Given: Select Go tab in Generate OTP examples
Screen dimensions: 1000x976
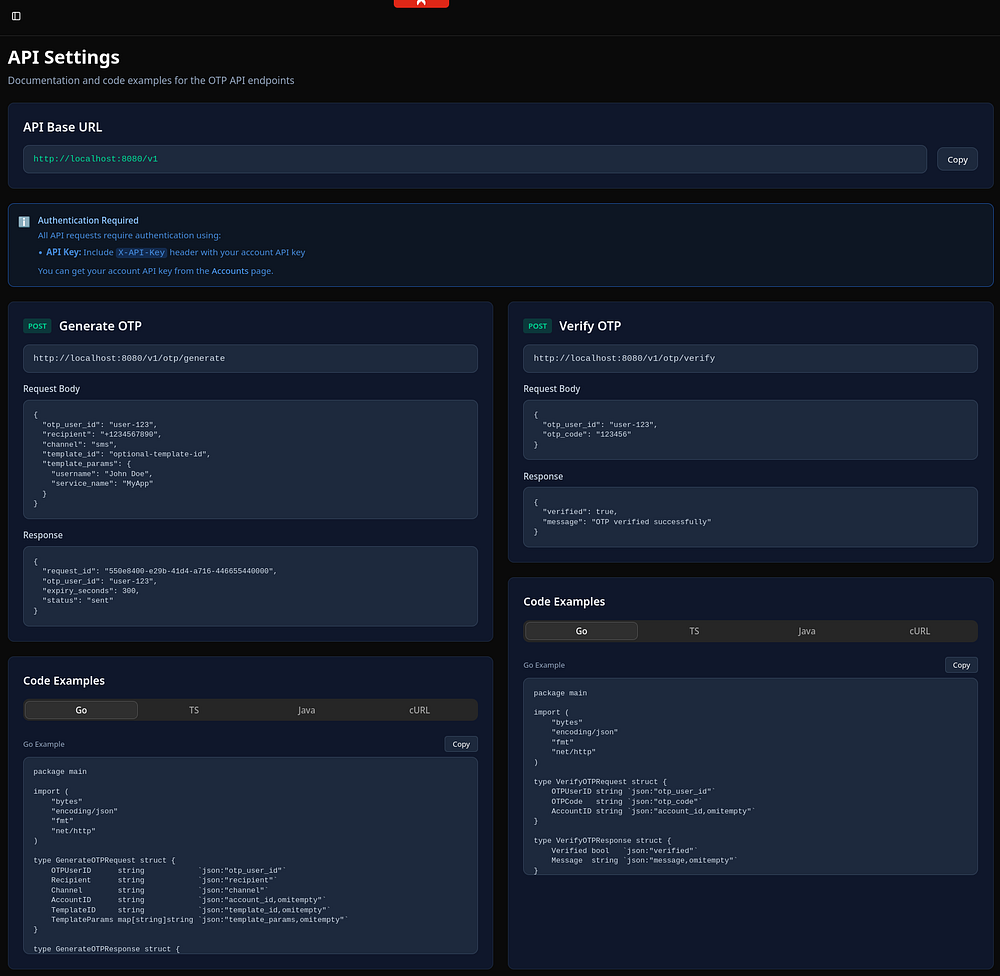Looking at the screenshot, I should pos(81,710).
